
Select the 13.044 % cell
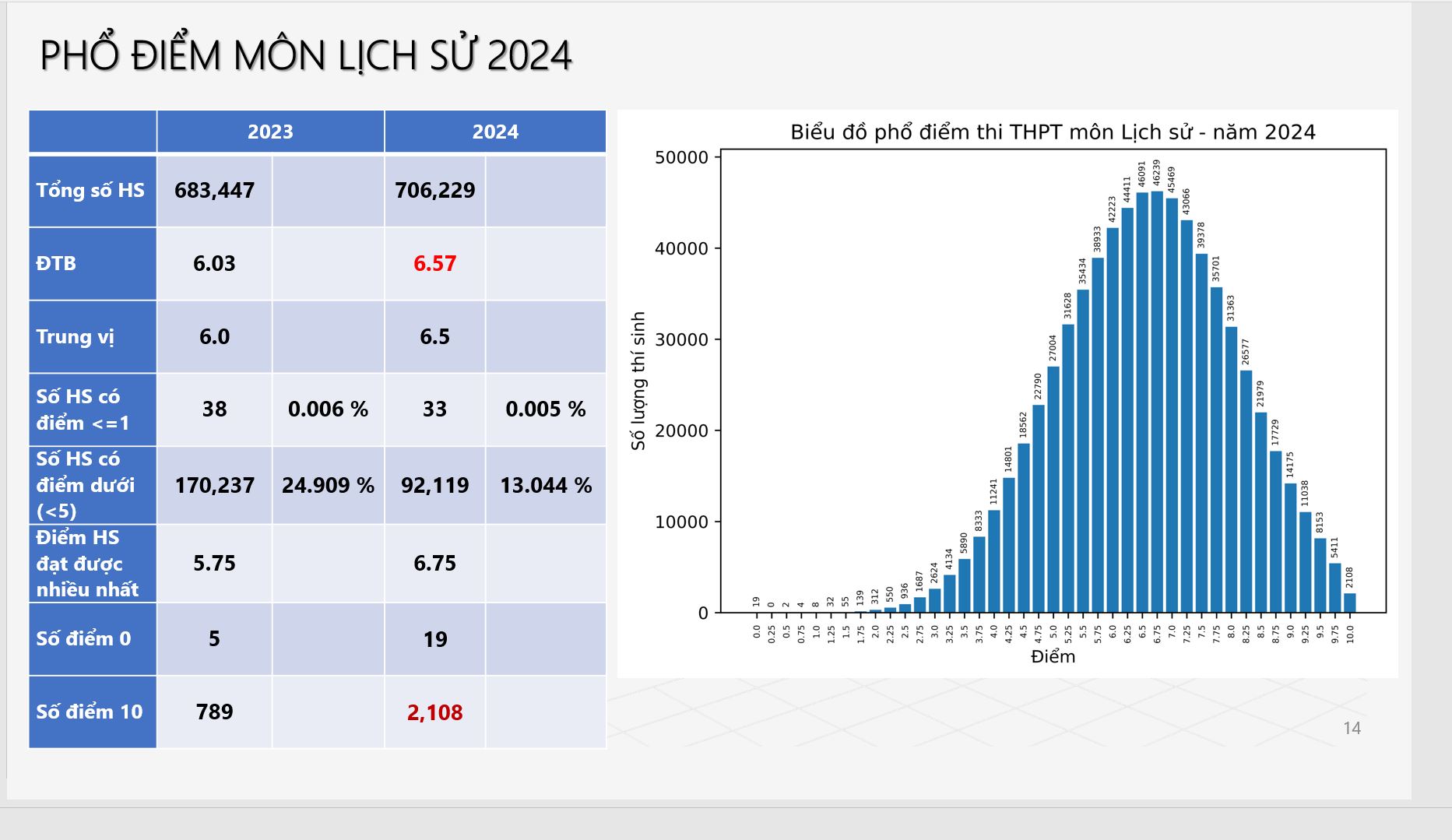545,485
